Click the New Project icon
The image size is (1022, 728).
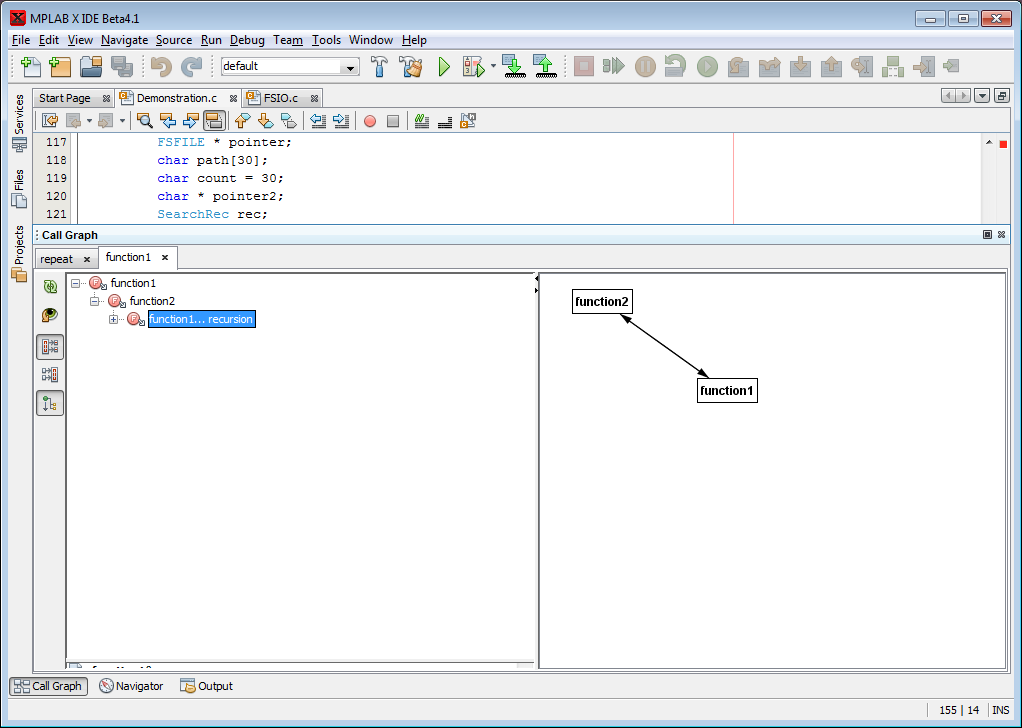pos(60,67)
